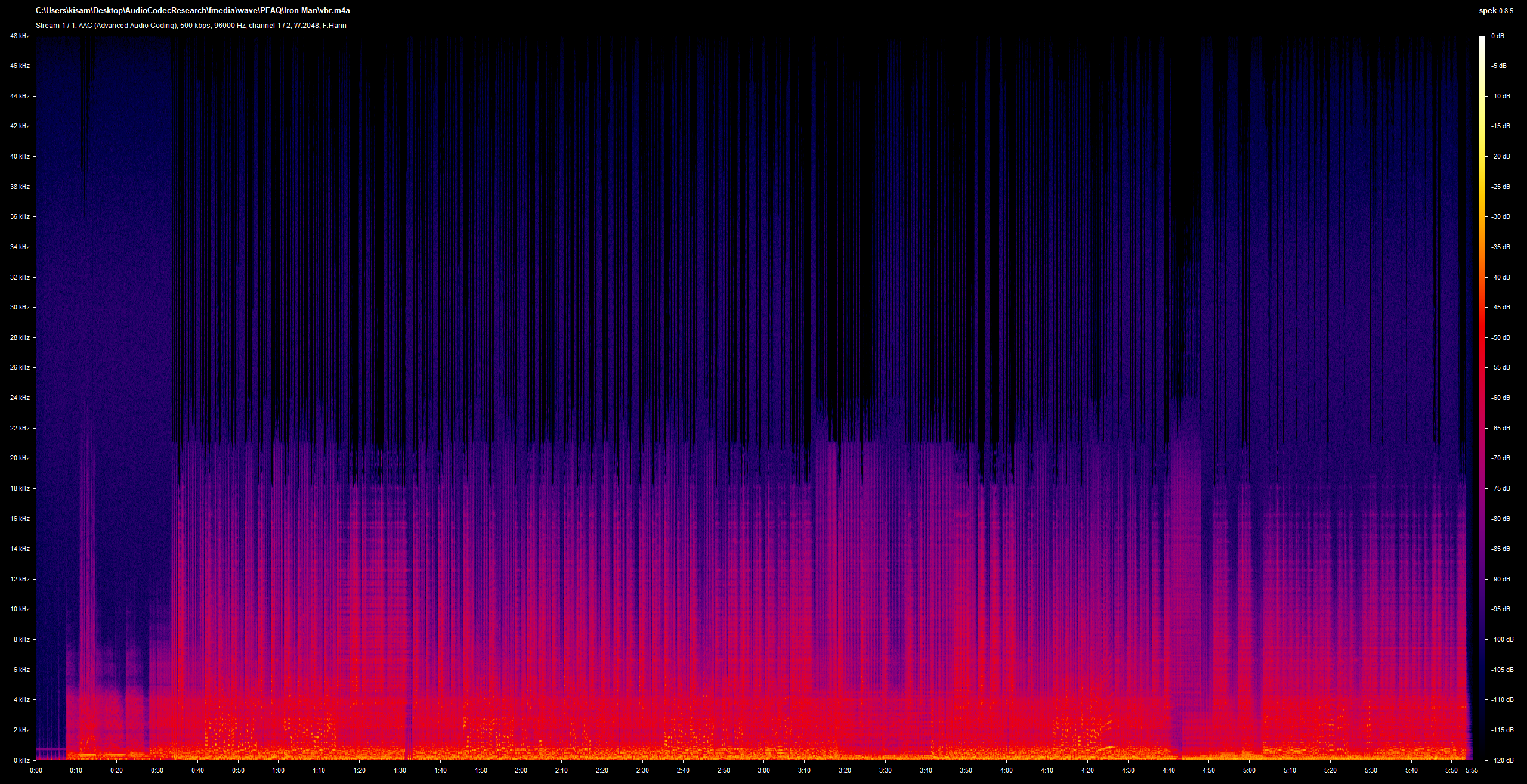Click the 3:10 time axis label
1527x784 pixels.
coord(804,770)
